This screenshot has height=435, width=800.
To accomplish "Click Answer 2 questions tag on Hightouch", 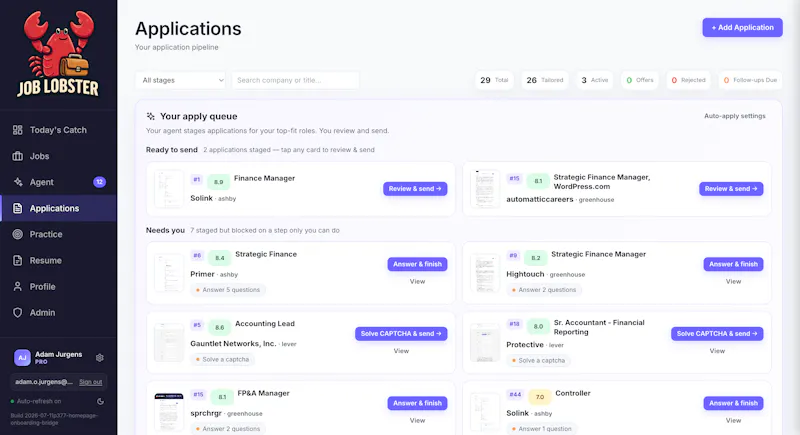I will click(x=544, y=290).
